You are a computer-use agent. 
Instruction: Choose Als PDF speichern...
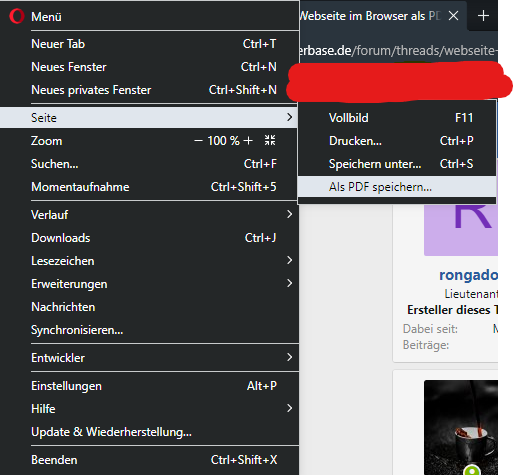coord(397,187)
